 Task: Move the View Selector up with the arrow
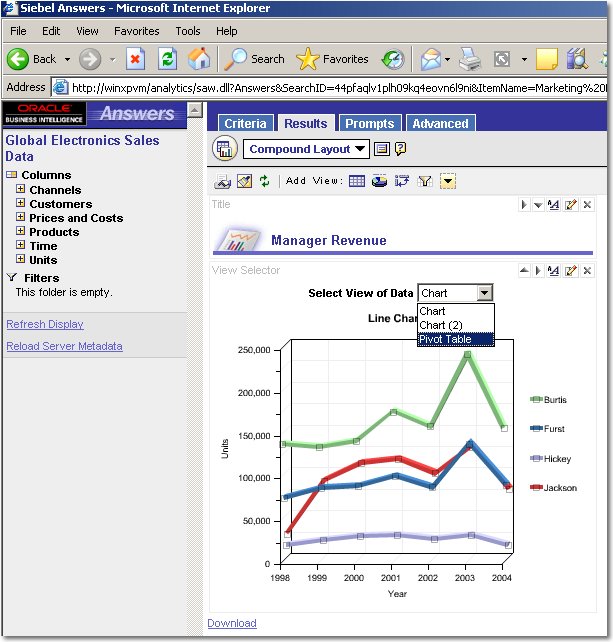pyautogui.click(x=524, y=270)
